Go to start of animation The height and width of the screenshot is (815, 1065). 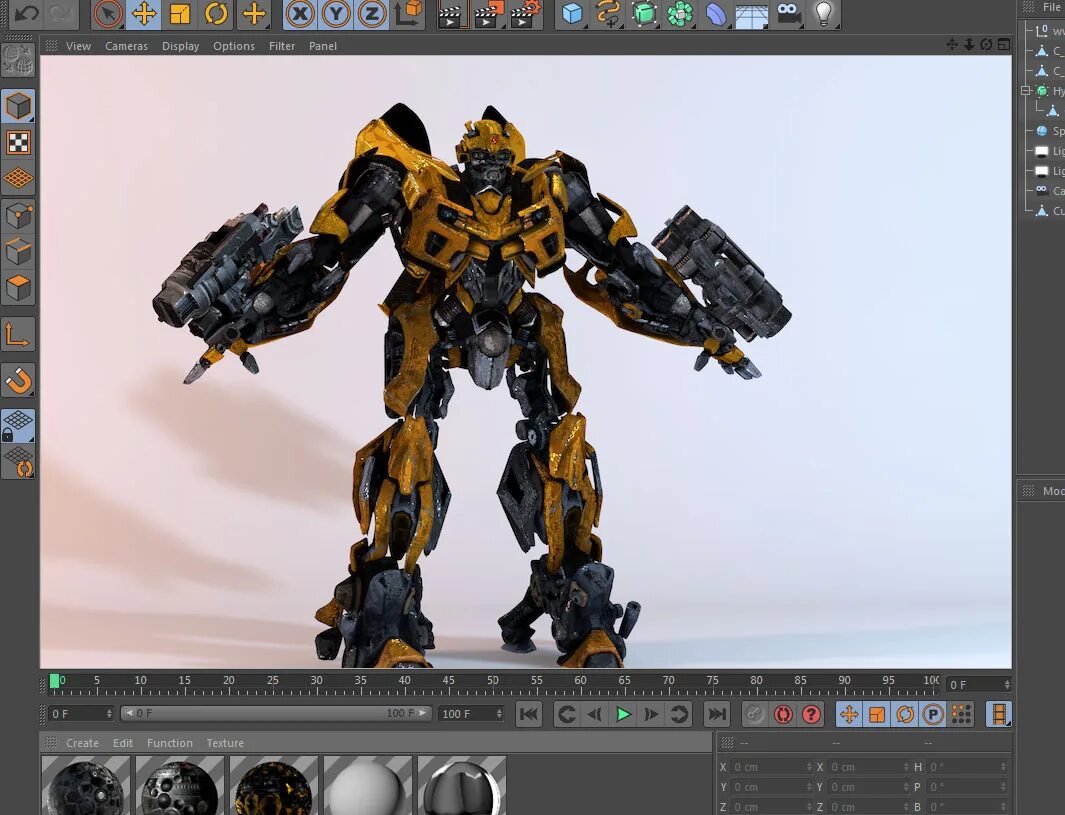click(528, 714)
